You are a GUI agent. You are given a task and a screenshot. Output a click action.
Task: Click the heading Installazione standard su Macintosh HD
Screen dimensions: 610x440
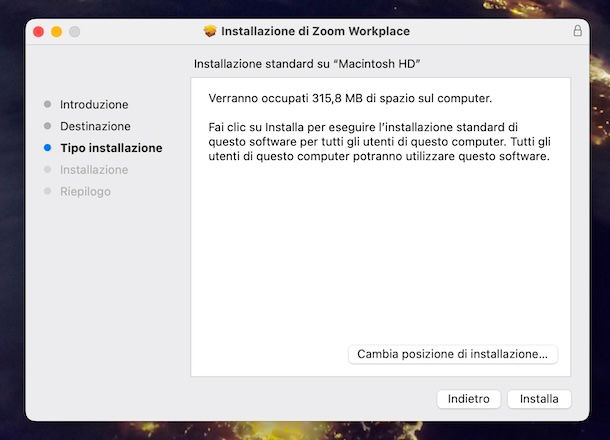coord(307,64)
